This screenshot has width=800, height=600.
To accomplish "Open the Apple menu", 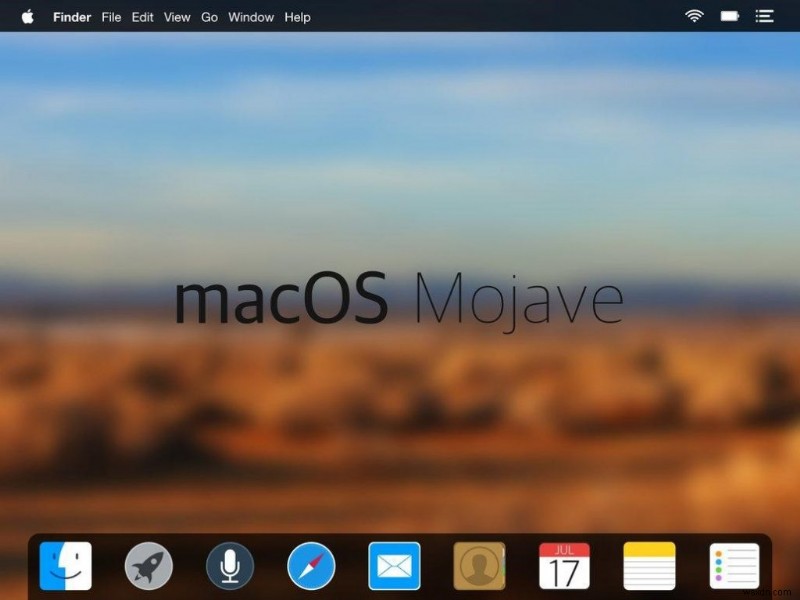I will click(x=26, y=17).
